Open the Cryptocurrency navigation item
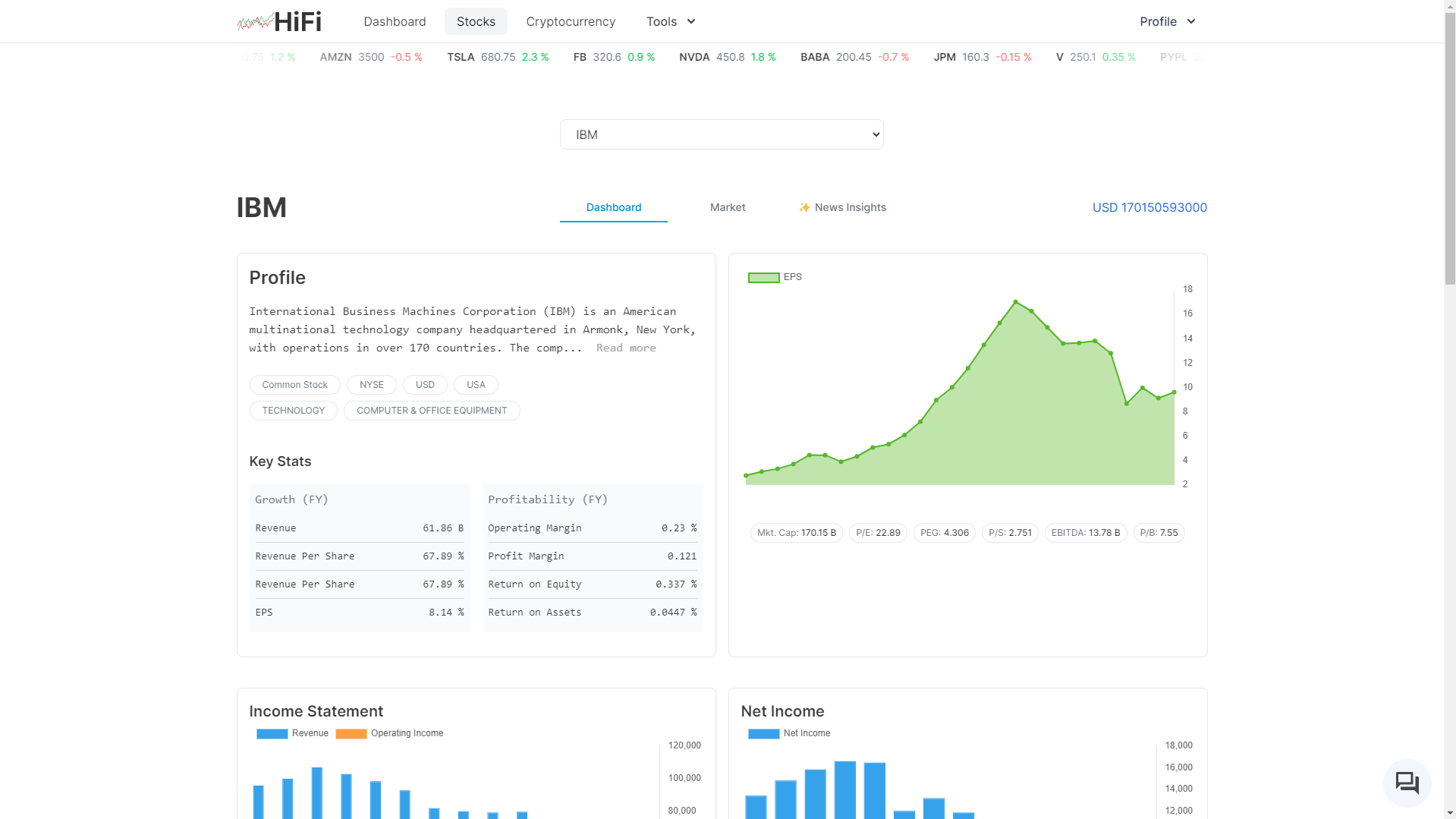Viewport: 1456px width, 819px height. pyautogui.click(x=571, y=21)
